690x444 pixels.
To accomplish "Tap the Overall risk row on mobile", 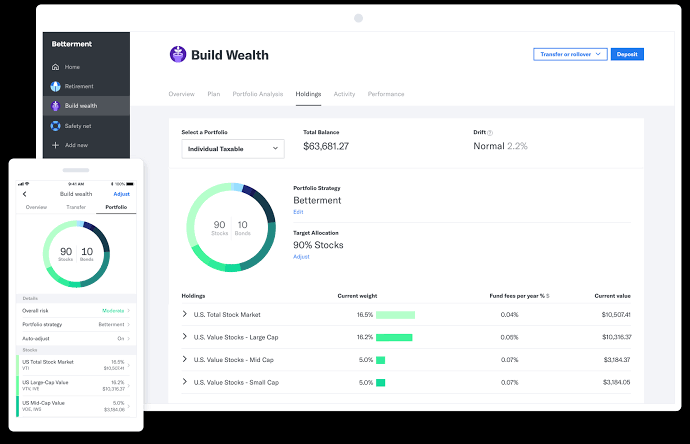I will point(76,311).
